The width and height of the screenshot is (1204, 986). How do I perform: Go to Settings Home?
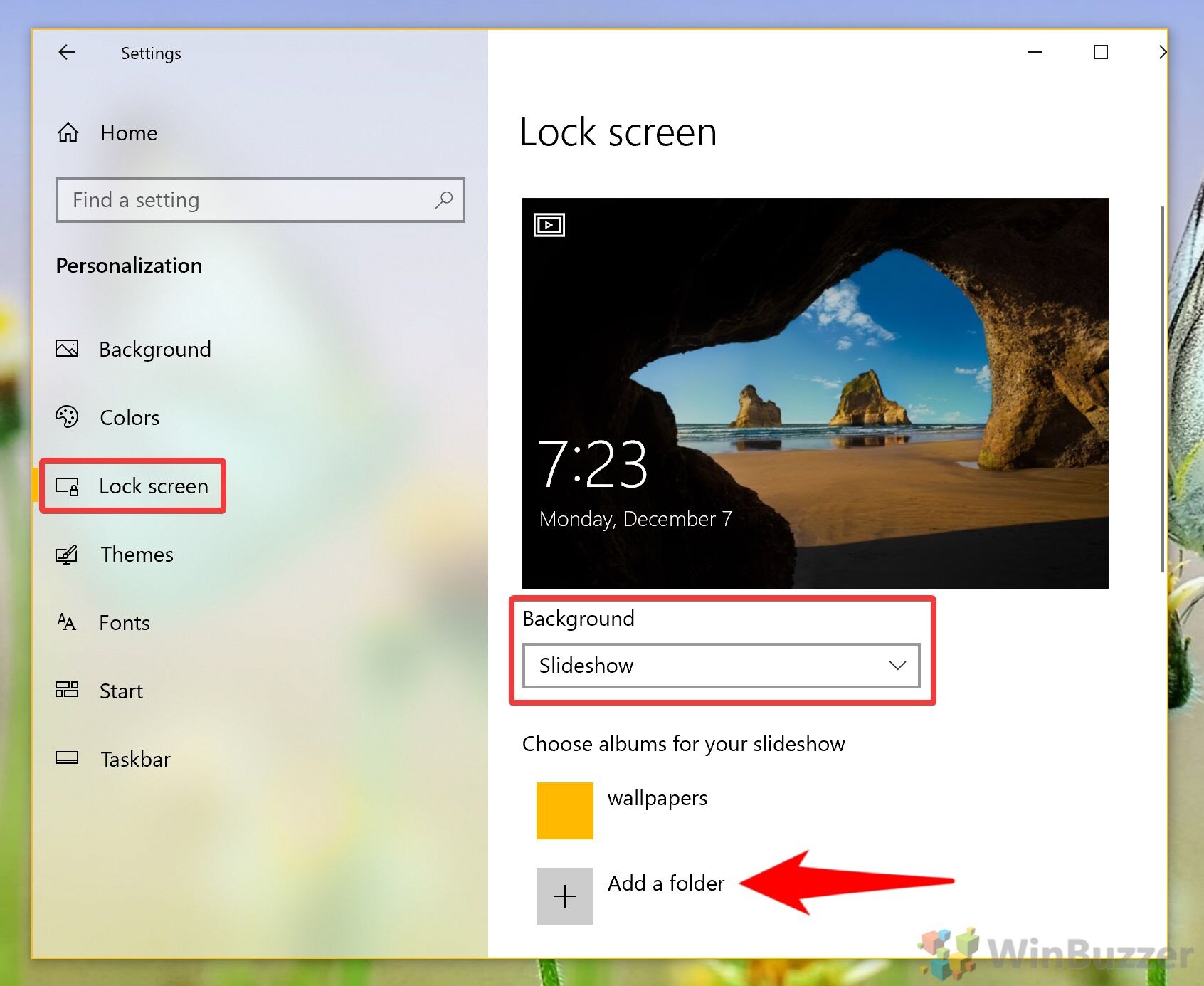[x=129, y=132]
